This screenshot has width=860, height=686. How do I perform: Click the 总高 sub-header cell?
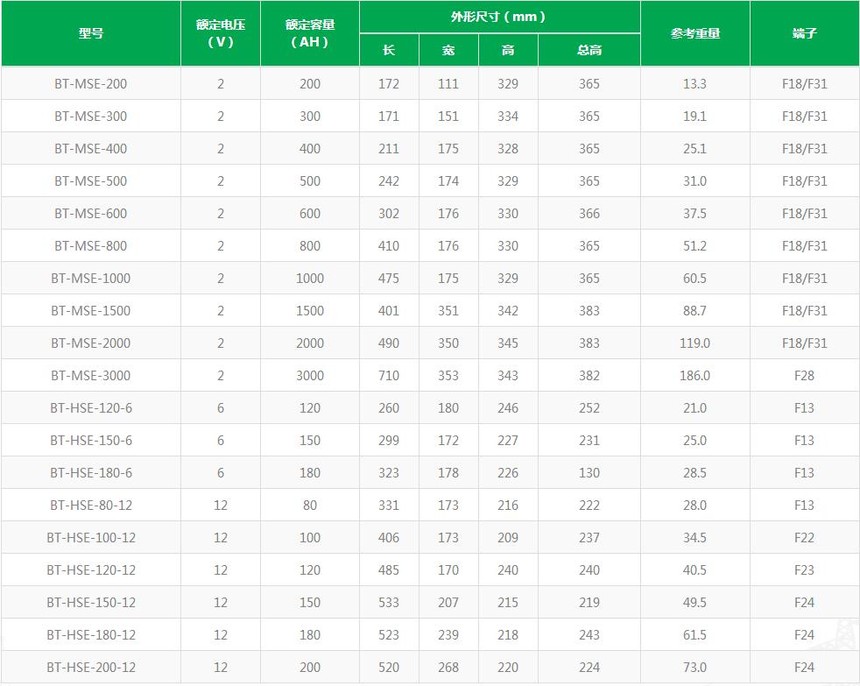[x=589, y=50]
